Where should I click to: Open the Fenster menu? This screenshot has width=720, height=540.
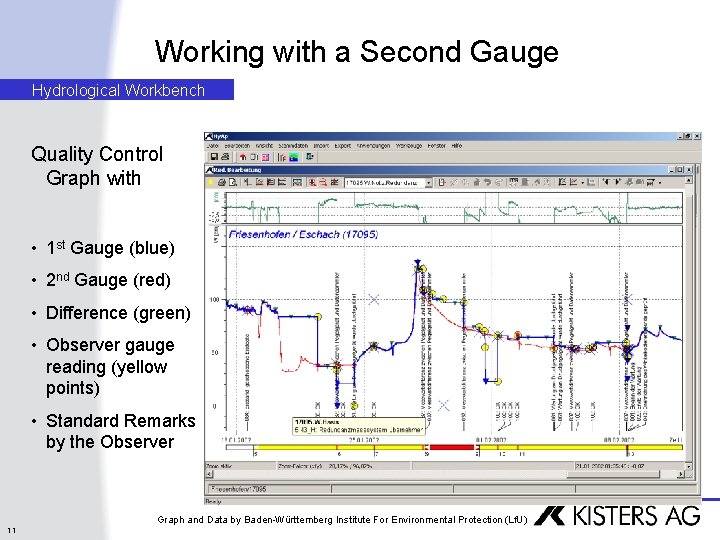pos(437,146)
